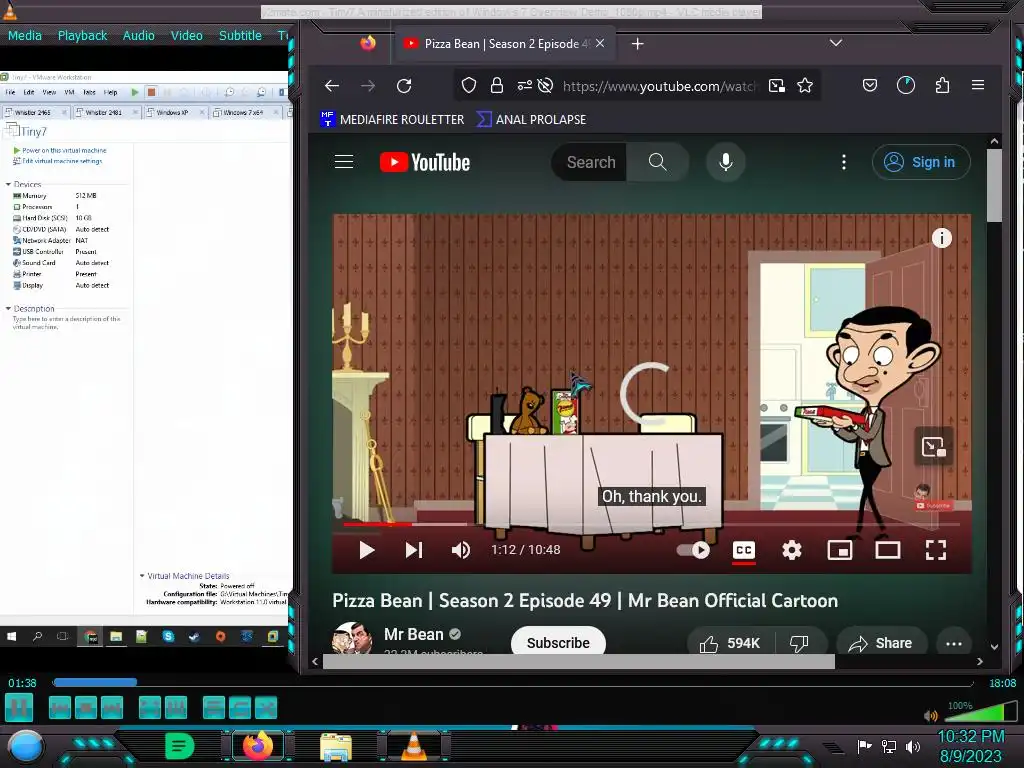Select the Pizza Bean browser tab
Image resolution: width=1024 pixels, height=768 pixels.
pos(504,44)
